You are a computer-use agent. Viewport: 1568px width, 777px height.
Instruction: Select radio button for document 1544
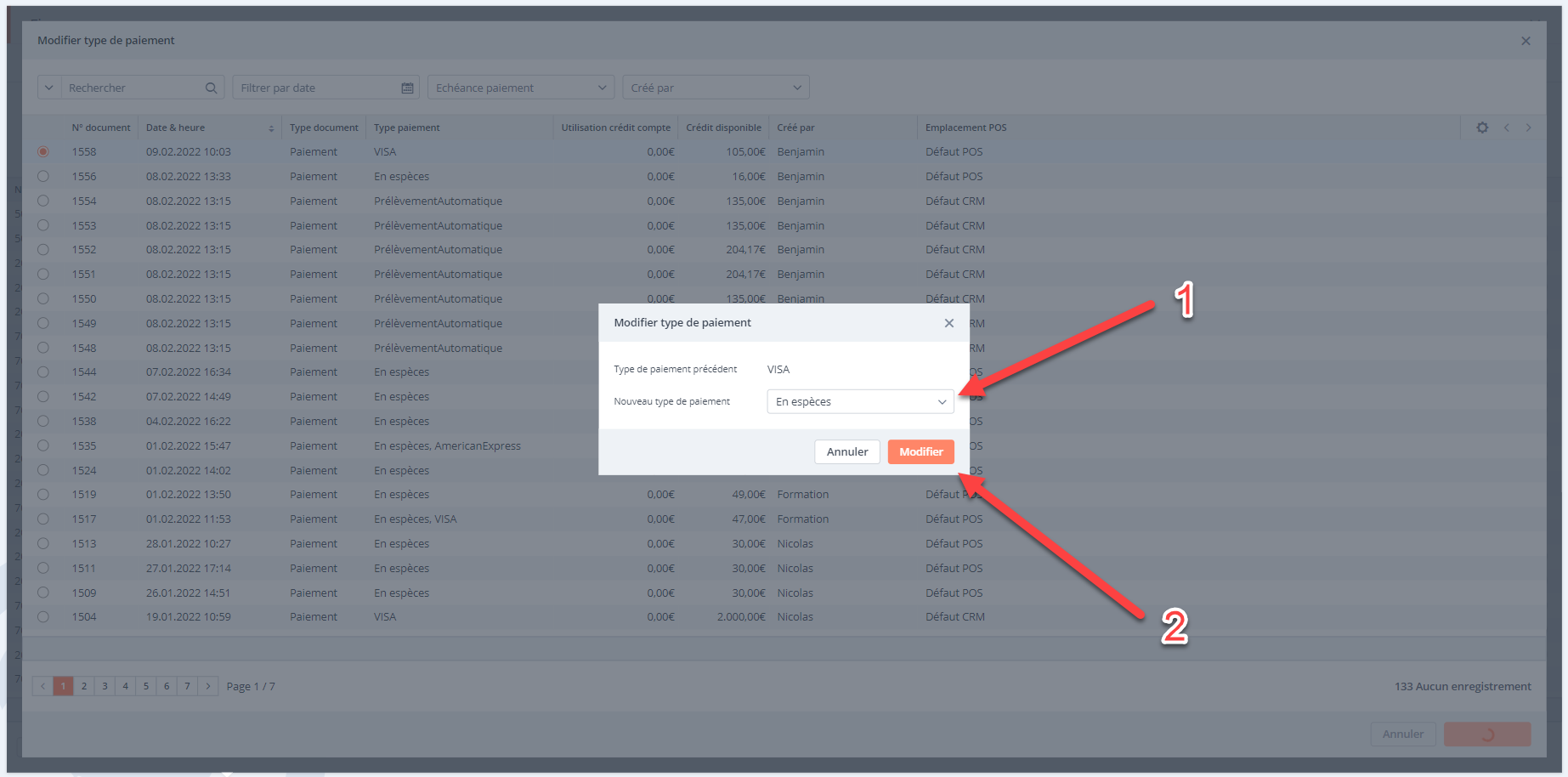[43, 372]
